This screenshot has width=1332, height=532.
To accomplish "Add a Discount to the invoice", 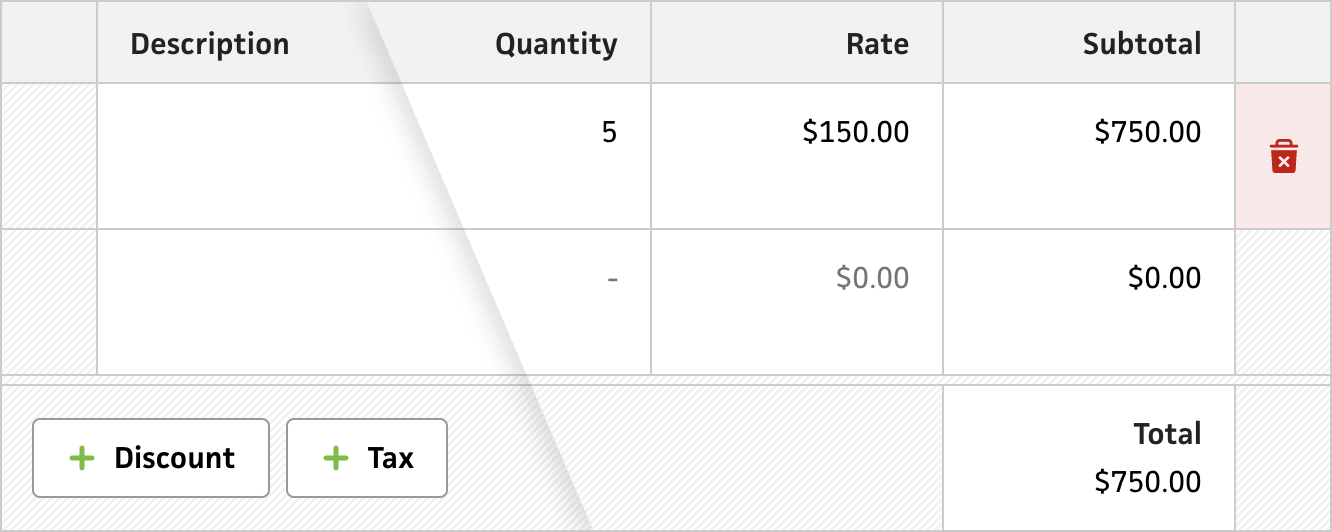I will 151,458.
